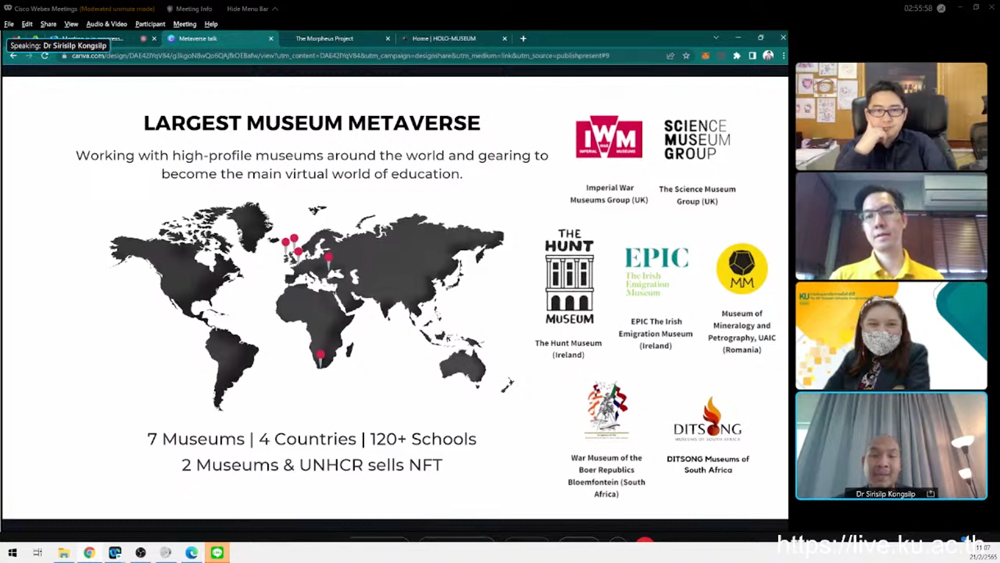The width and height of the screenshot is (1000, 563).
Task: Bookmark this page with the star icon
Action: [x=686, y=56]
